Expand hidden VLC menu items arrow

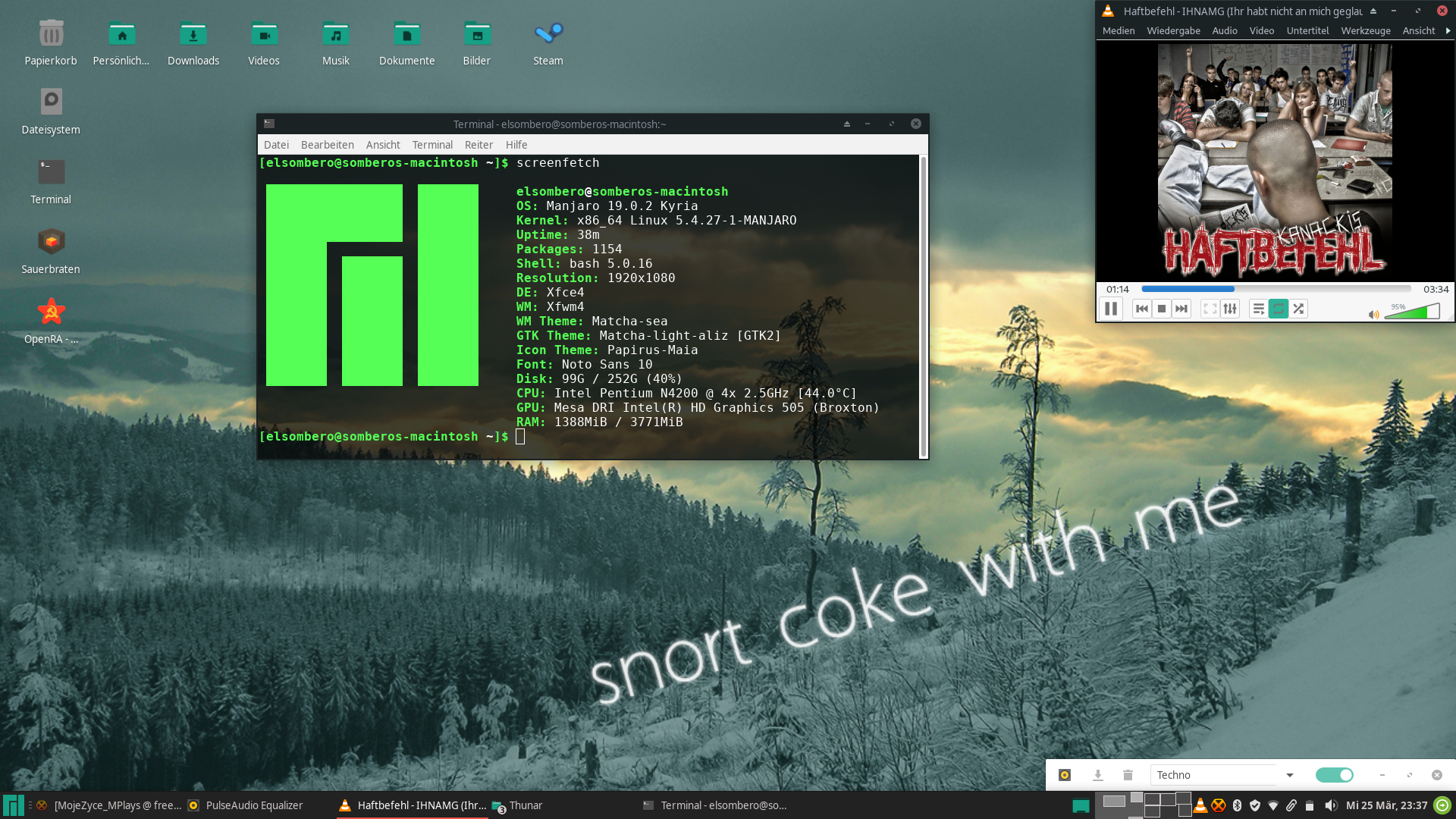1448,30
